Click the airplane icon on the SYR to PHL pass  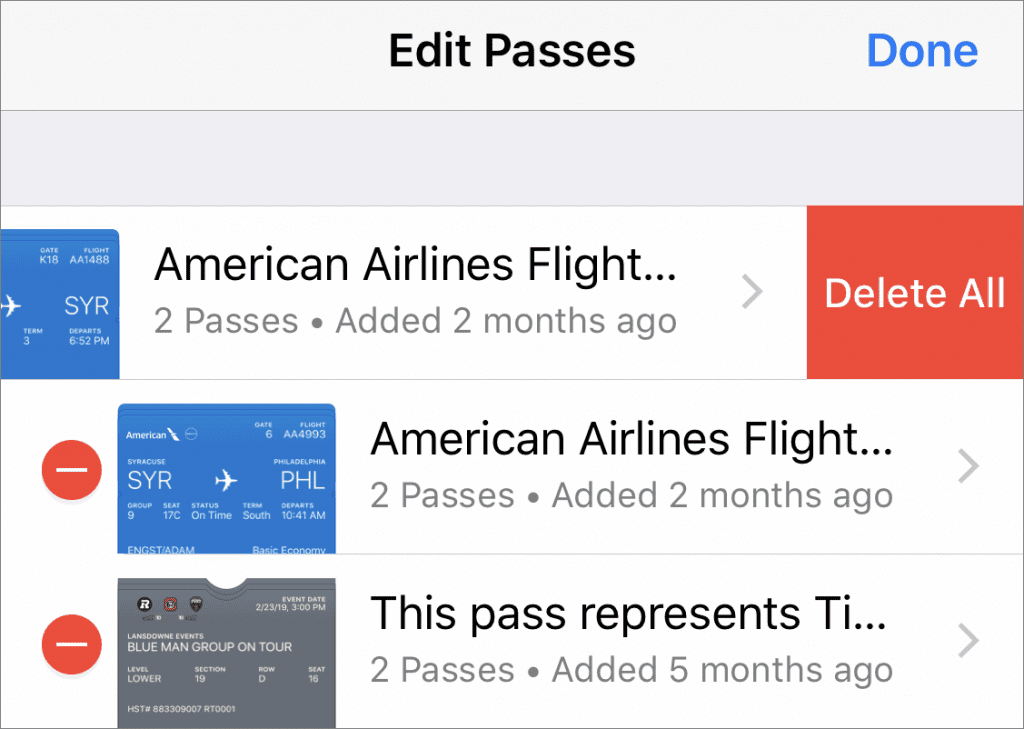pos(226,481)
